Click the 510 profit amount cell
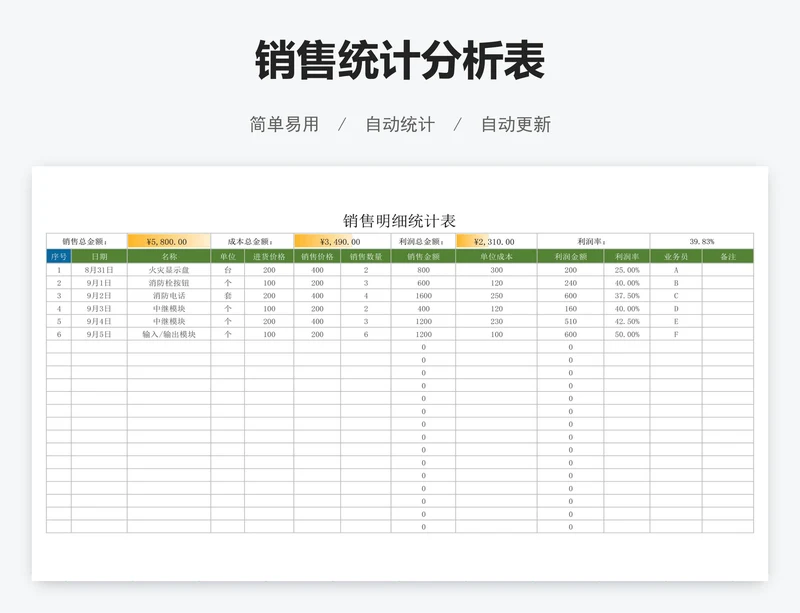800x613 pixels. tap(570, 322)
